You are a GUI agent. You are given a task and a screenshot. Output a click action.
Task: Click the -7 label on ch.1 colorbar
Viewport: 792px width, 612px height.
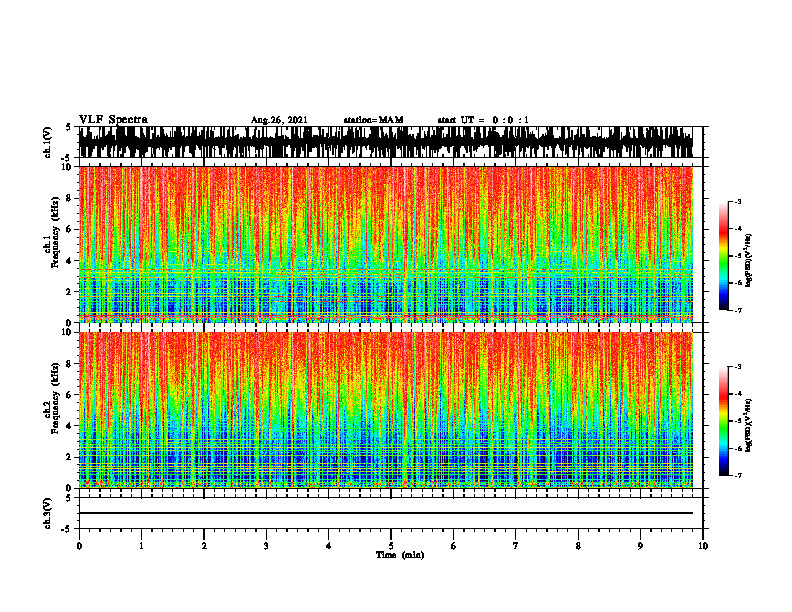[x=738, y=310]
